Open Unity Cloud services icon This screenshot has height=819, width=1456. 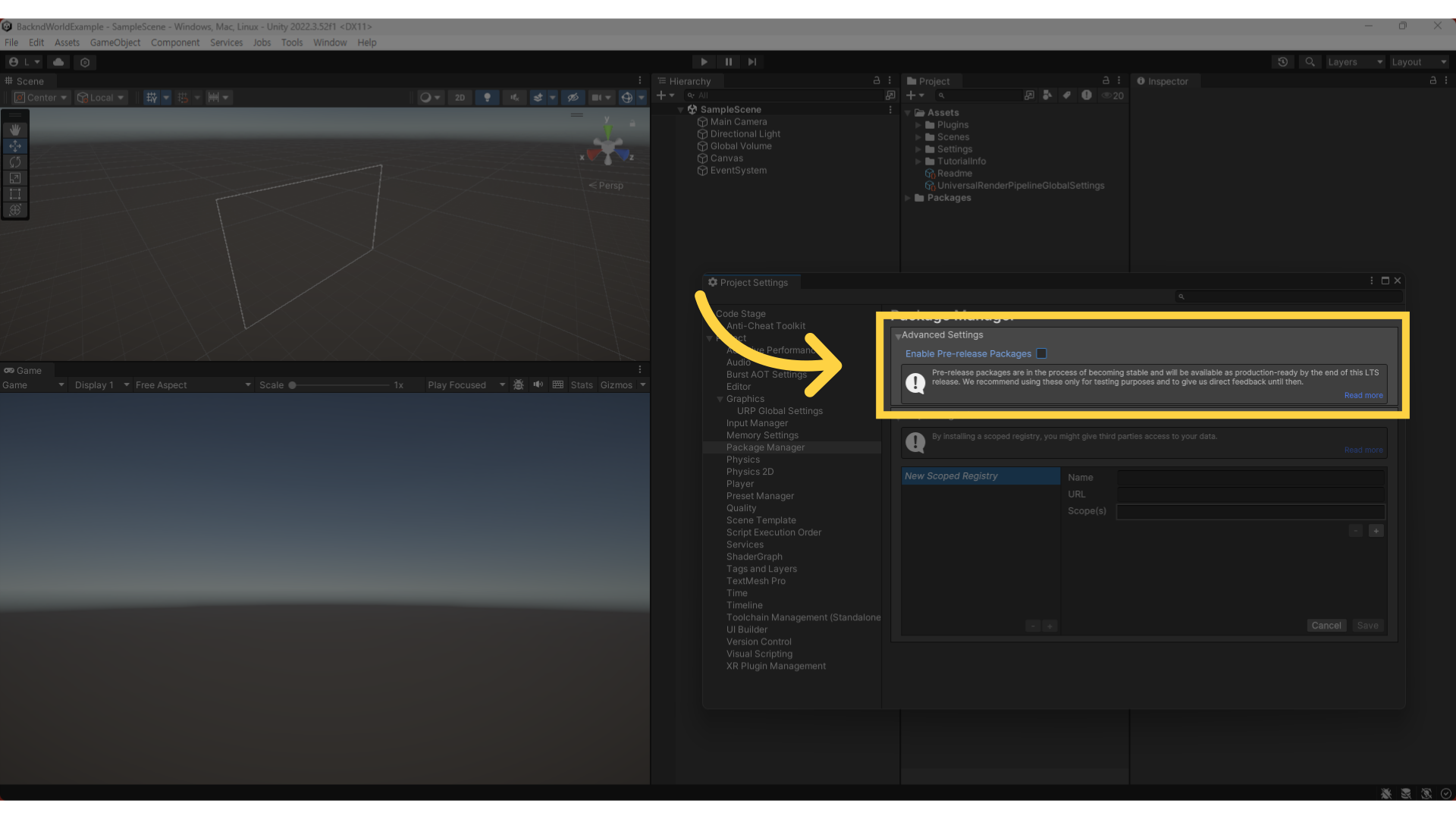pos(58,62)
